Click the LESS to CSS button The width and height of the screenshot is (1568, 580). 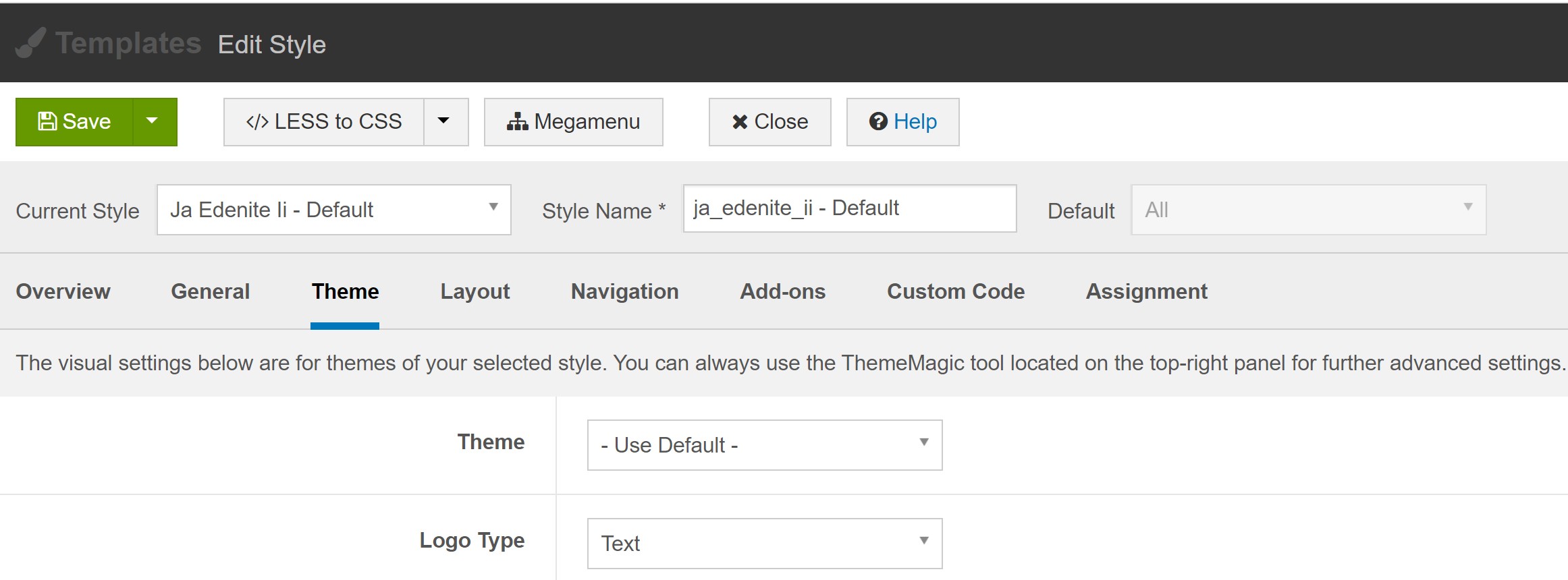click(x=324, y=121)
